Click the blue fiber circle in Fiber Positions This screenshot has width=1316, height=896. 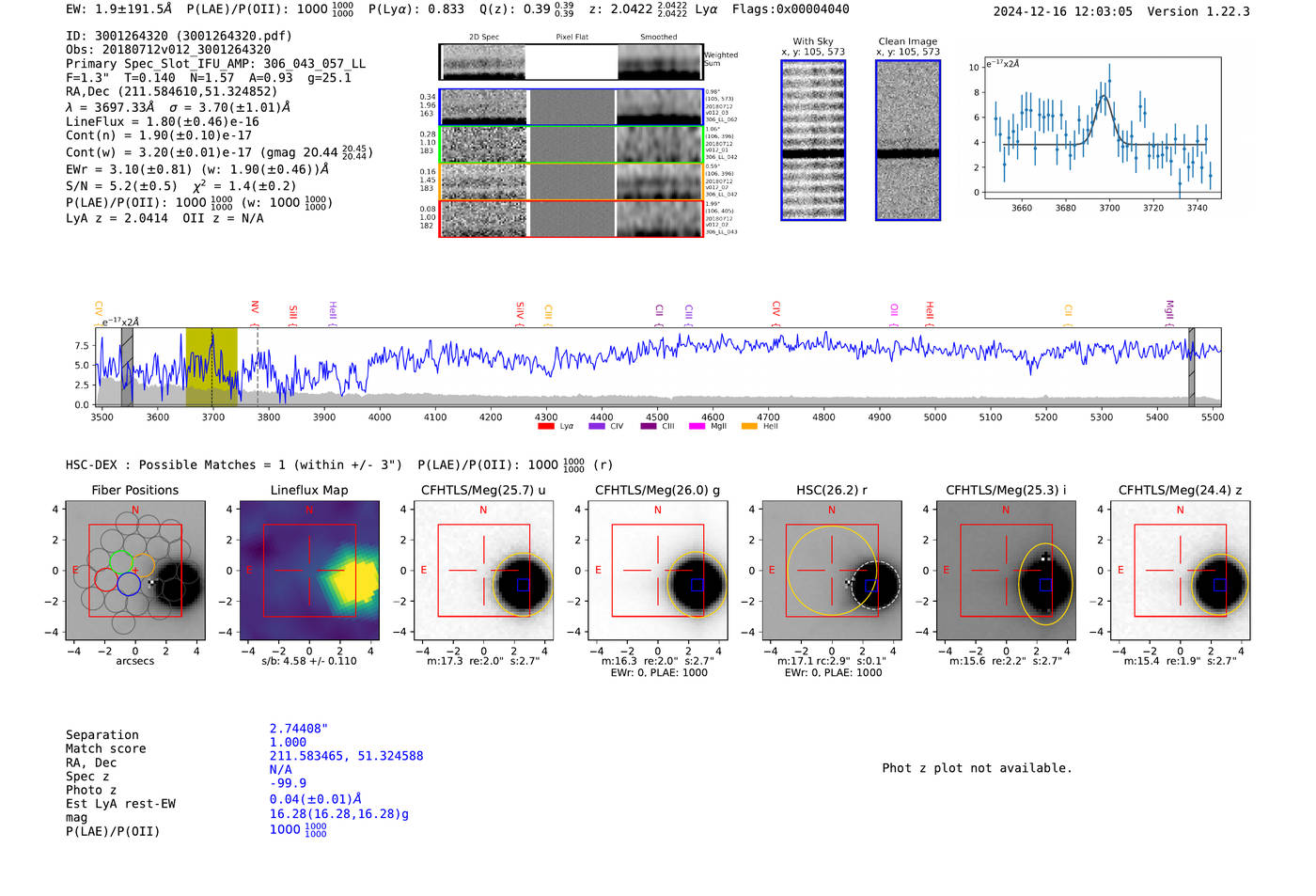[x=129, y=584]
